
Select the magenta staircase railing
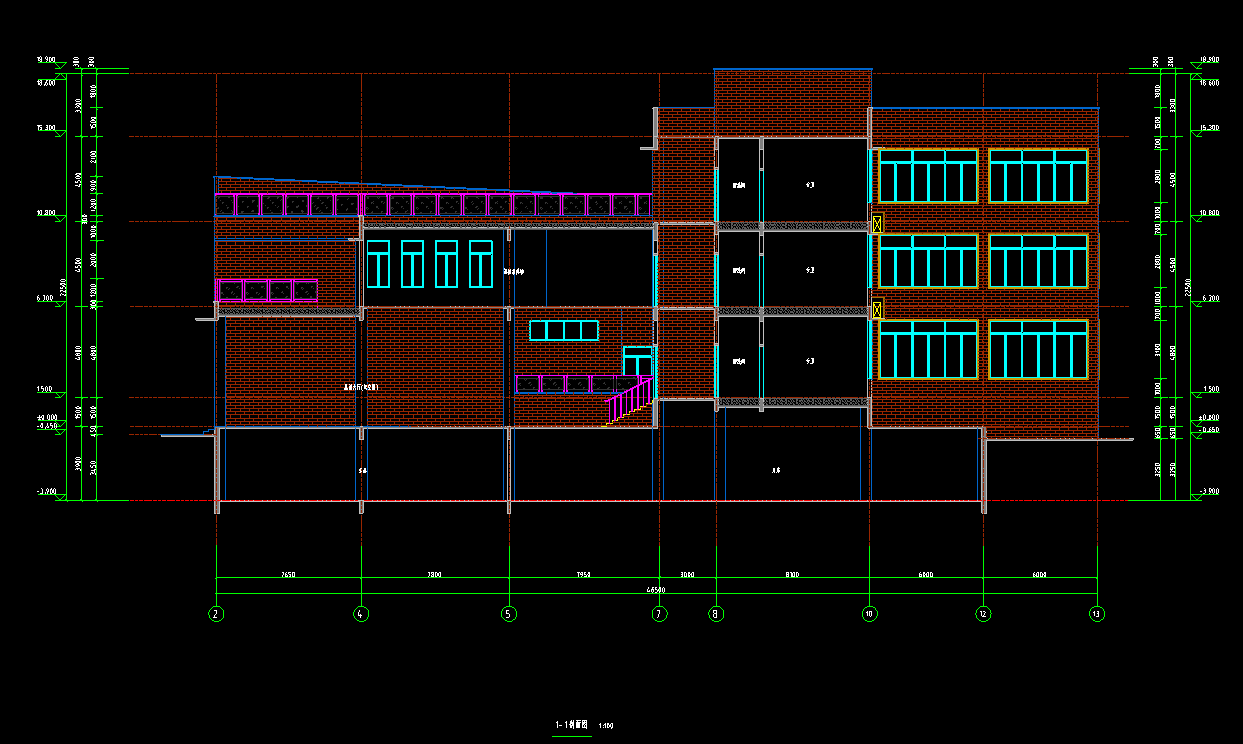point(630,400)
